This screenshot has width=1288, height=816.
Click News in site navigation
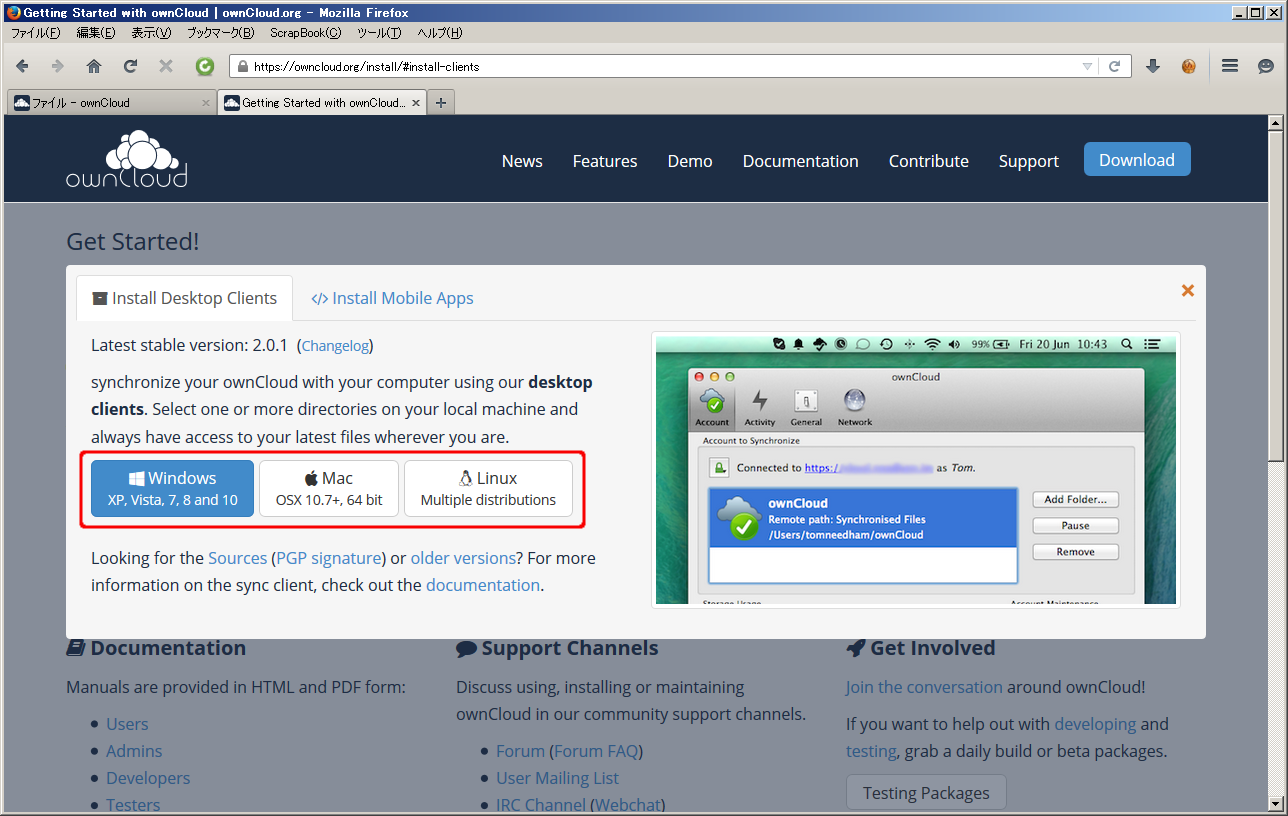pyautogui.click(x=522, y=161)
